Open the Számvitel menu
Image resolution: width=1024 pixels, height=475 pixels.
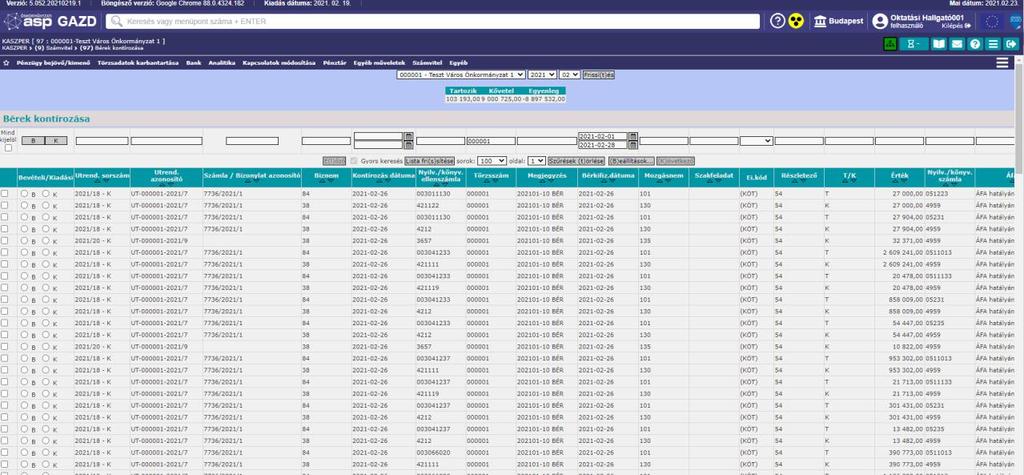coord(427,63)
